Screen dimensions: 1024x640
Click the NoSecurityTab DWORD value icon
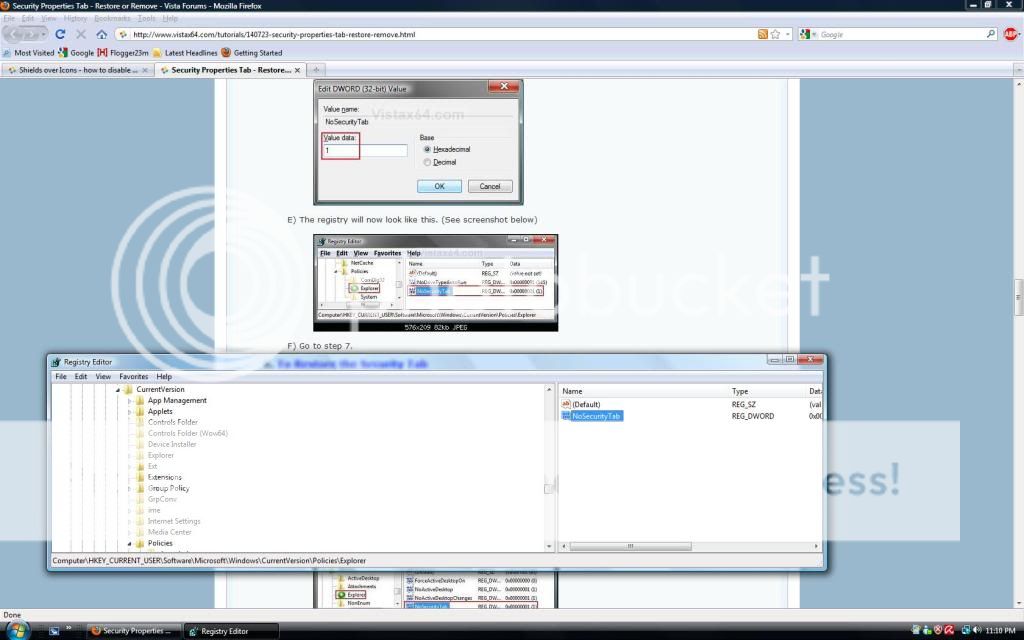(x=566, y=416)
